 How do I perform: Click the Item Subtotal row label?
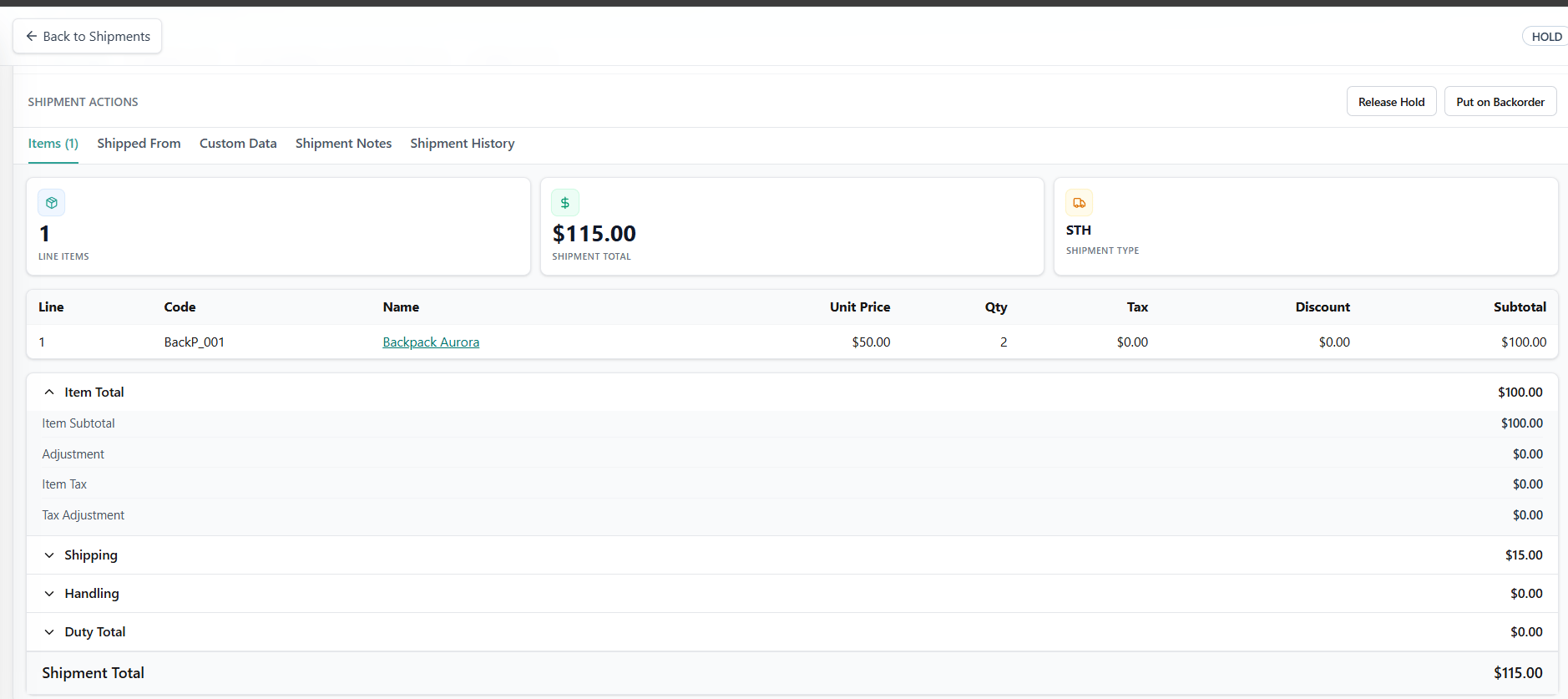[78, 423]
